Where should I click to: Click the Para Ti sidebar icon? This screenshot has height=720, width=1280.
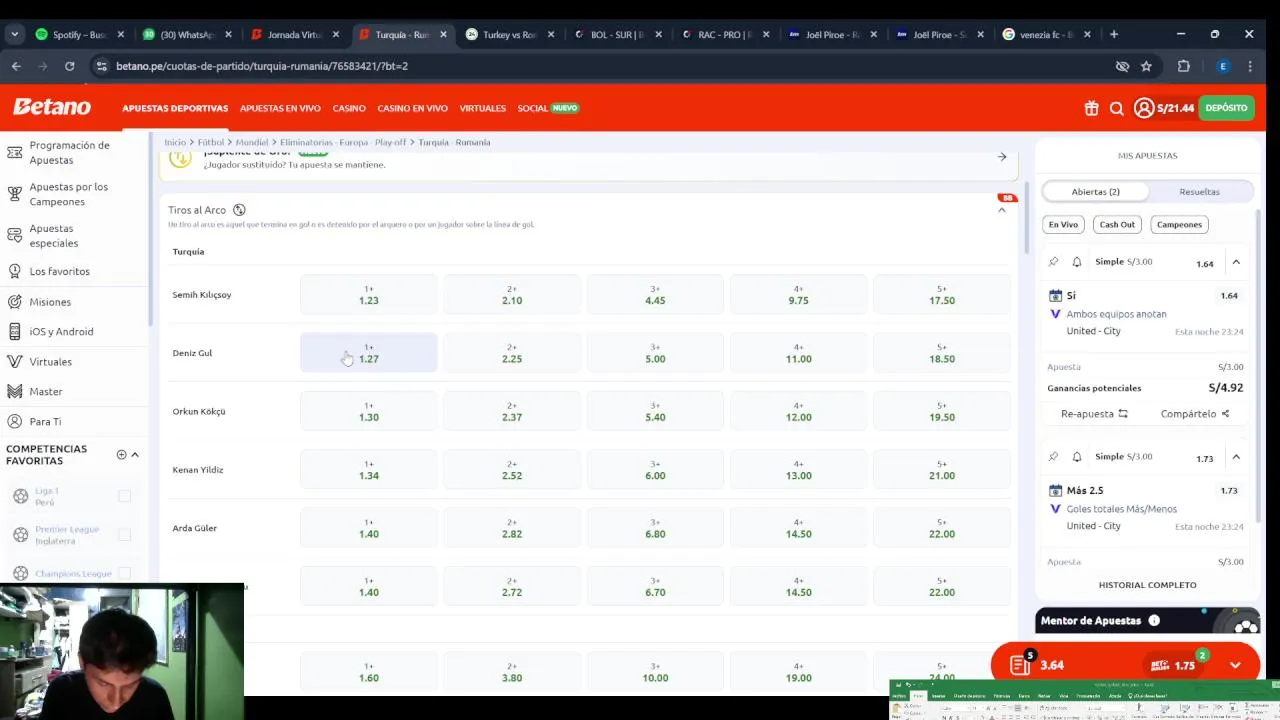coord(14,421)
